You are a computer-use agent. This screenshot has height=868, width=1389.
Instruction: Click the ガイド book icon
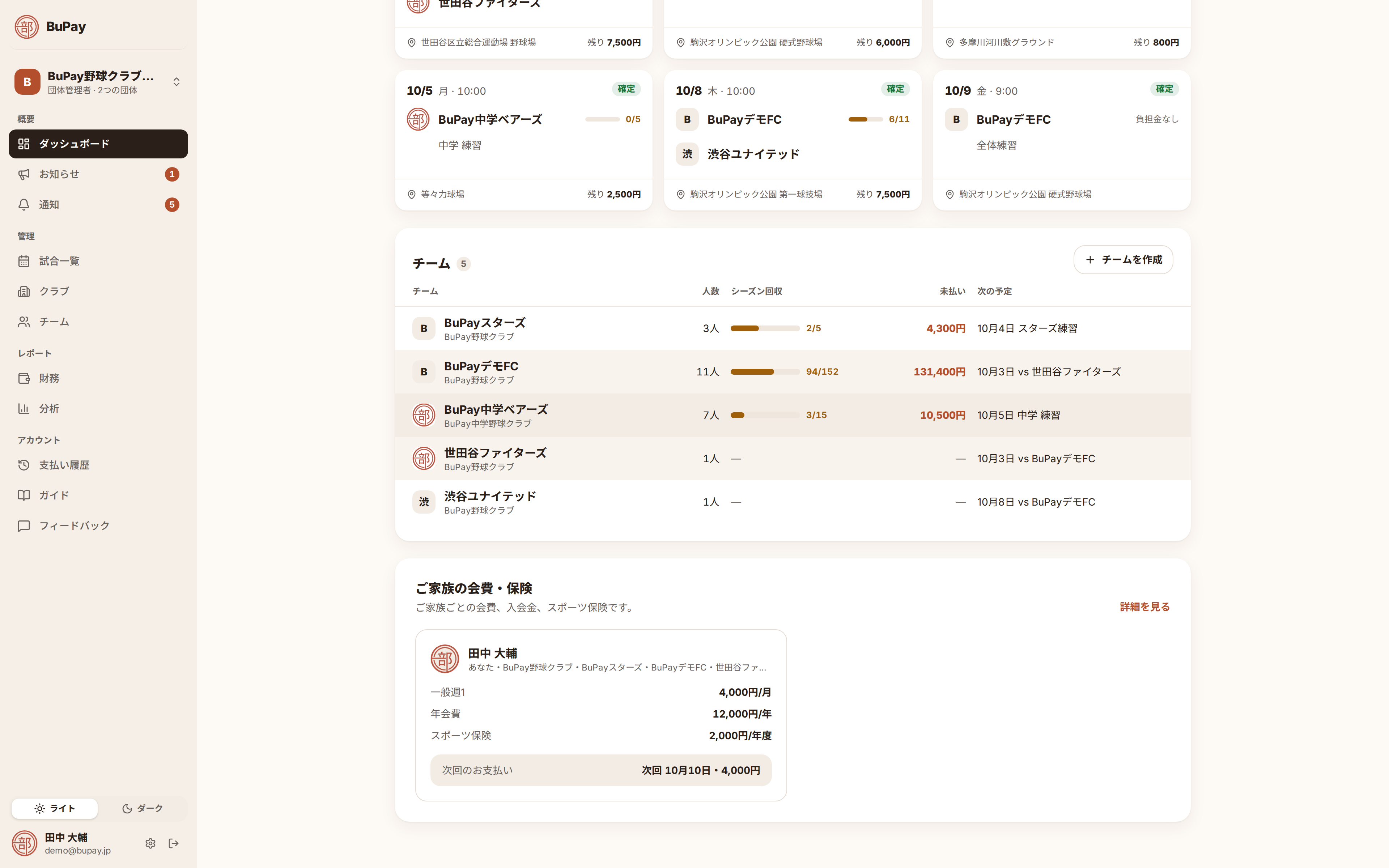24,495
